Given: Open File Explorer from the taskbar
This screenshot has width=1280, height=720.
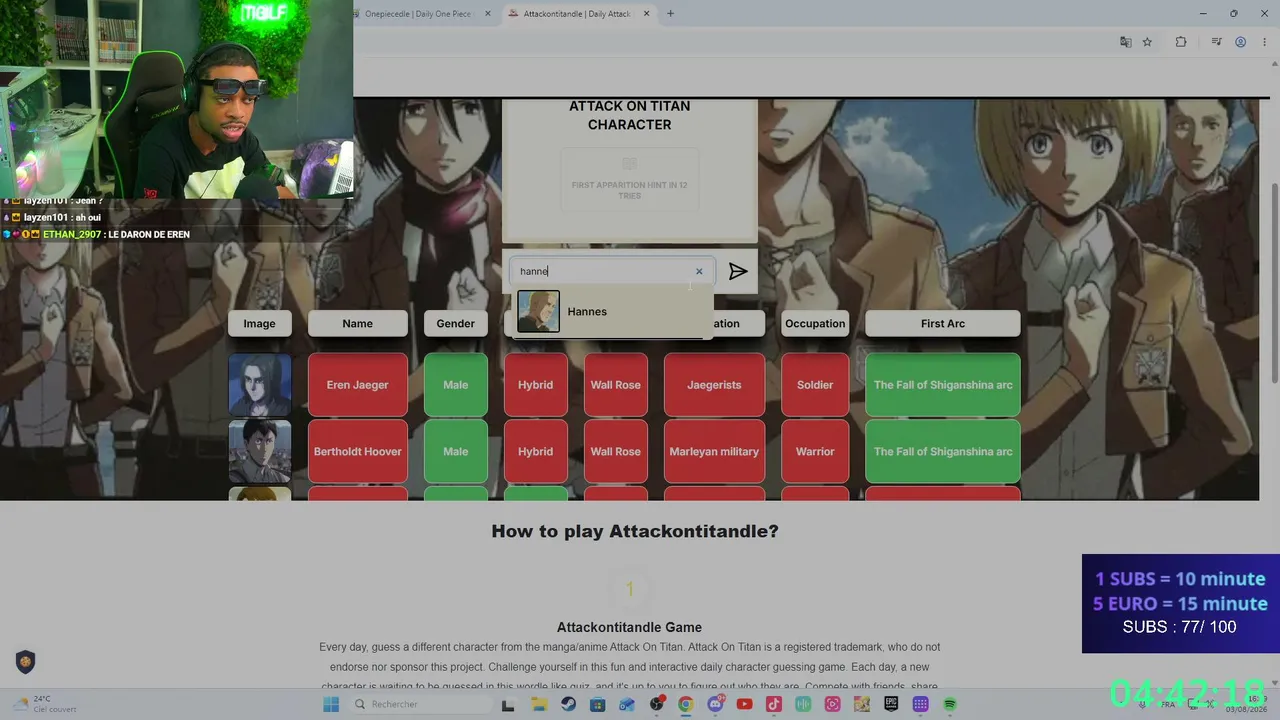Looking at the screenshot, I should 539,705.
